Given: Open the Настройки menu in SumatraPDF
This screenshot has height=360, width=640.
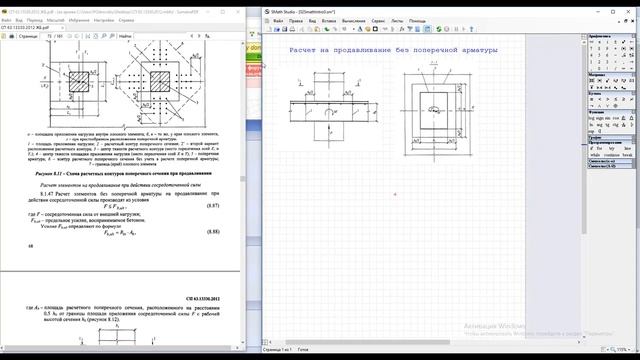Looking at the screenshot, I should 104,20.
